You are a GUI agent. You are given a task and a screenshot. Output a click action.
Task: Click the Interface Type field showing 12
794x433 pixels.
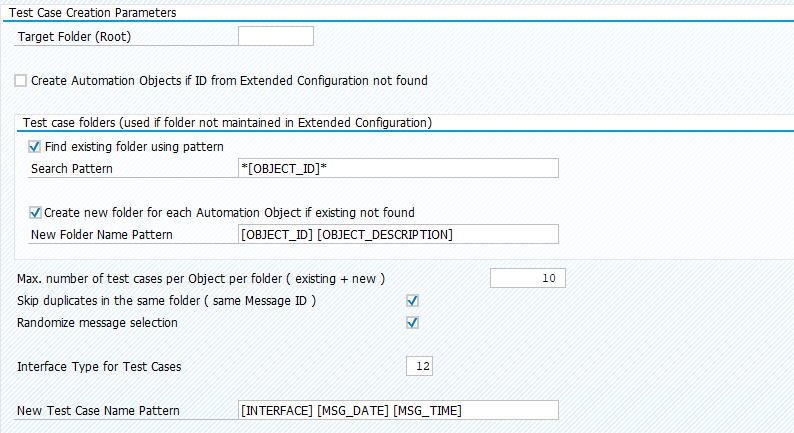coord(419,366)
